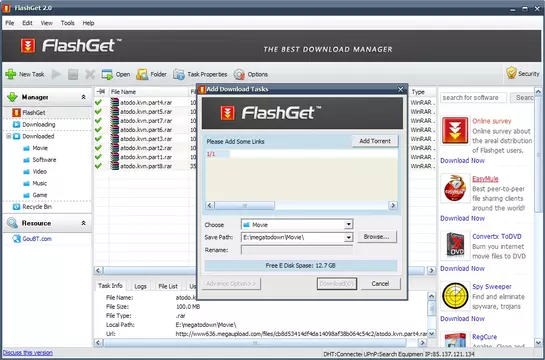Open the Edit menu
Viewport: 545px width, 360px height.
pyautogui.click(x=27, y=23)
